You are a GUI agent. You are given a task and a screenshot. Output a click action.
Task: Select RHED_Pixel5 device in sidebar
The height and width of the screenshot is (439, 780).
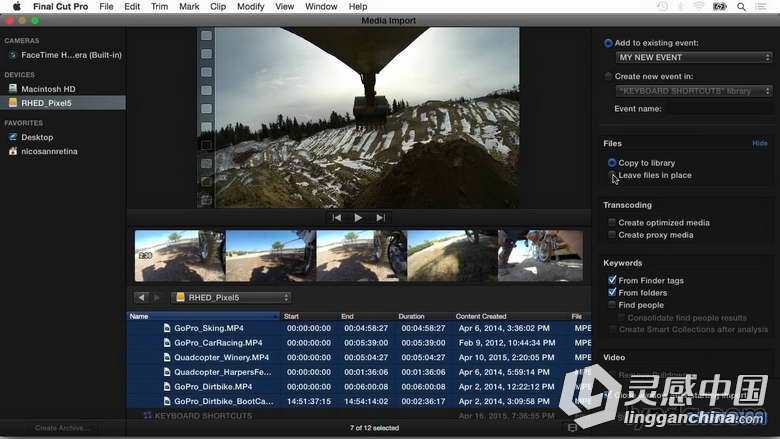point(63,103)
